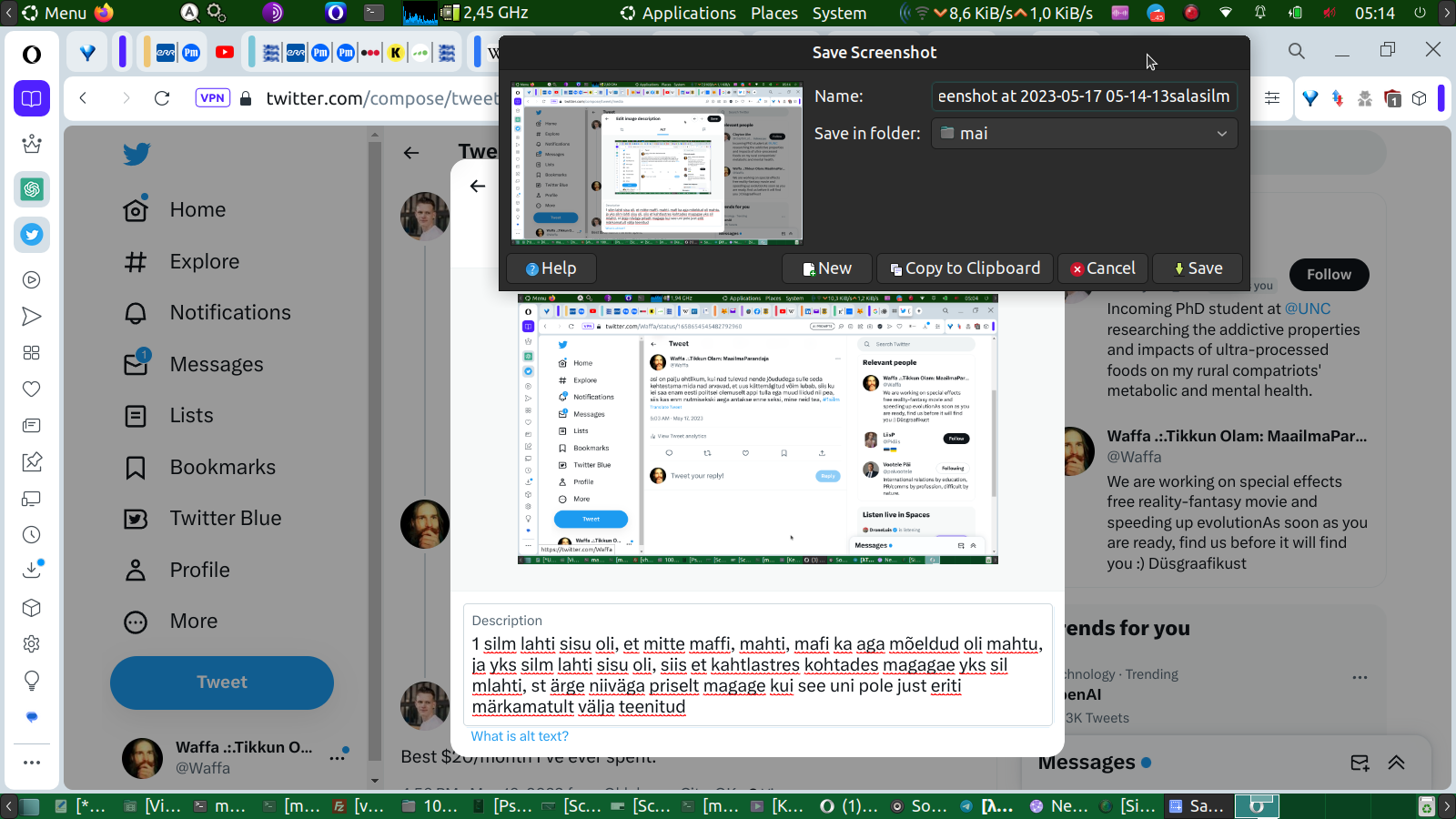The image size is (1456, 819).
Task: Open Profile icon in Twitter sidebar
Action: point(136,571)
